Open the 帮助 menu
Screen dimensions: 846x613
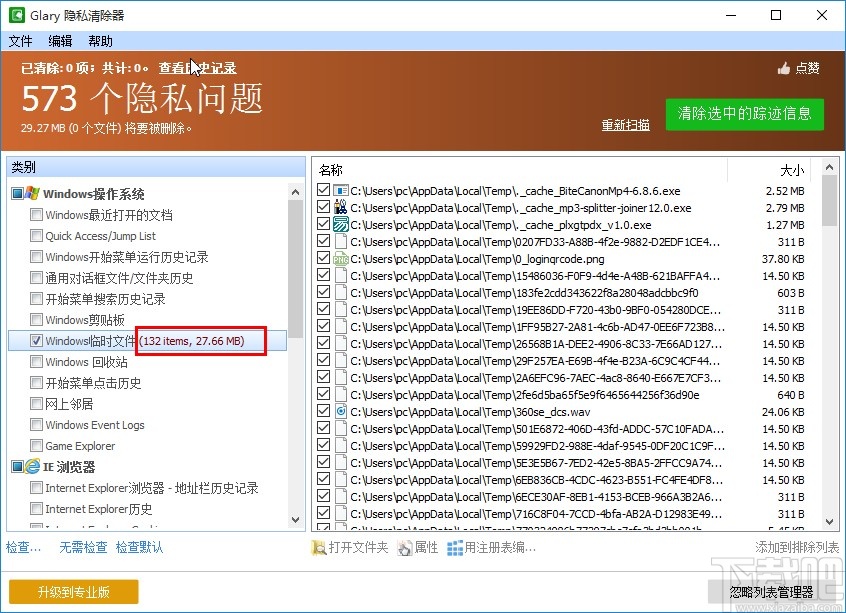pyautogui.click(x=100, y=41)
